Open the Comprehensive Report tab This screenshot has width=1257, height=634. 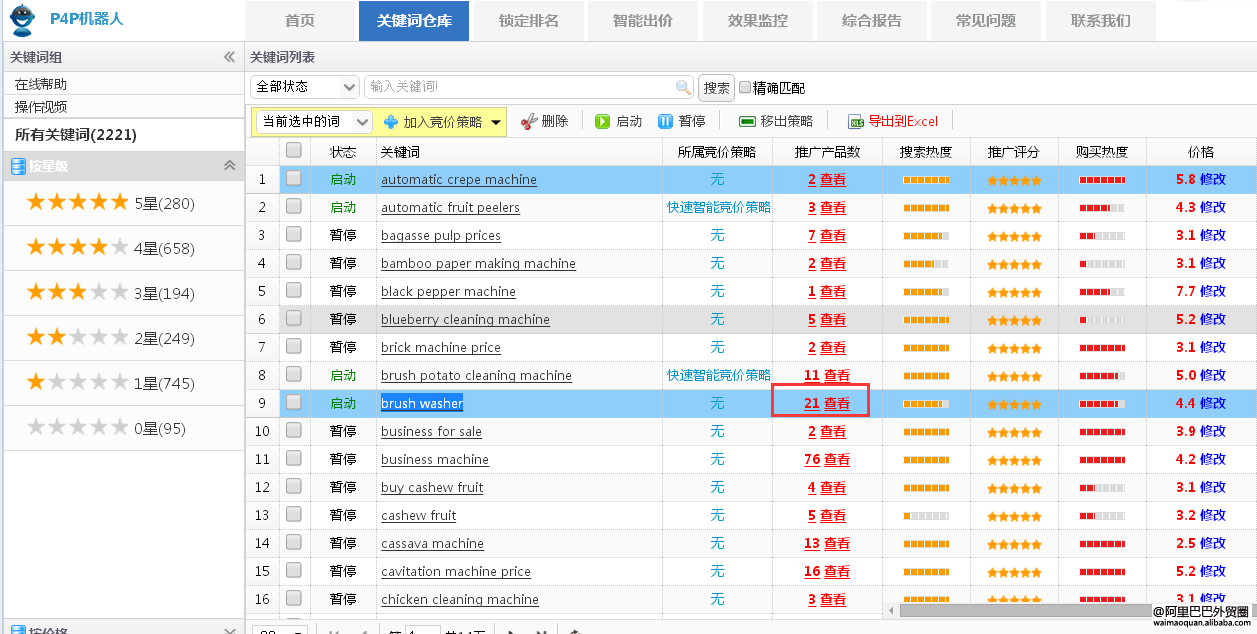point(871,21)
